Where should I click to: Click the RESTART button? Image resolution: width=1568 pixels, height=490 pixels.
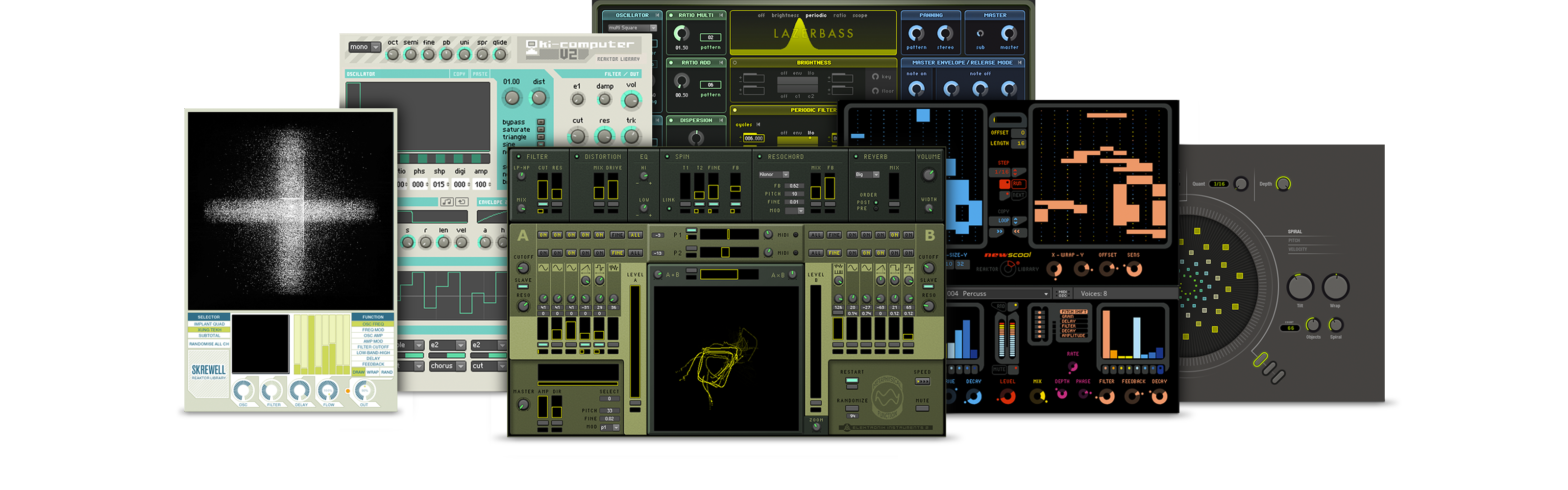(852, 381)
